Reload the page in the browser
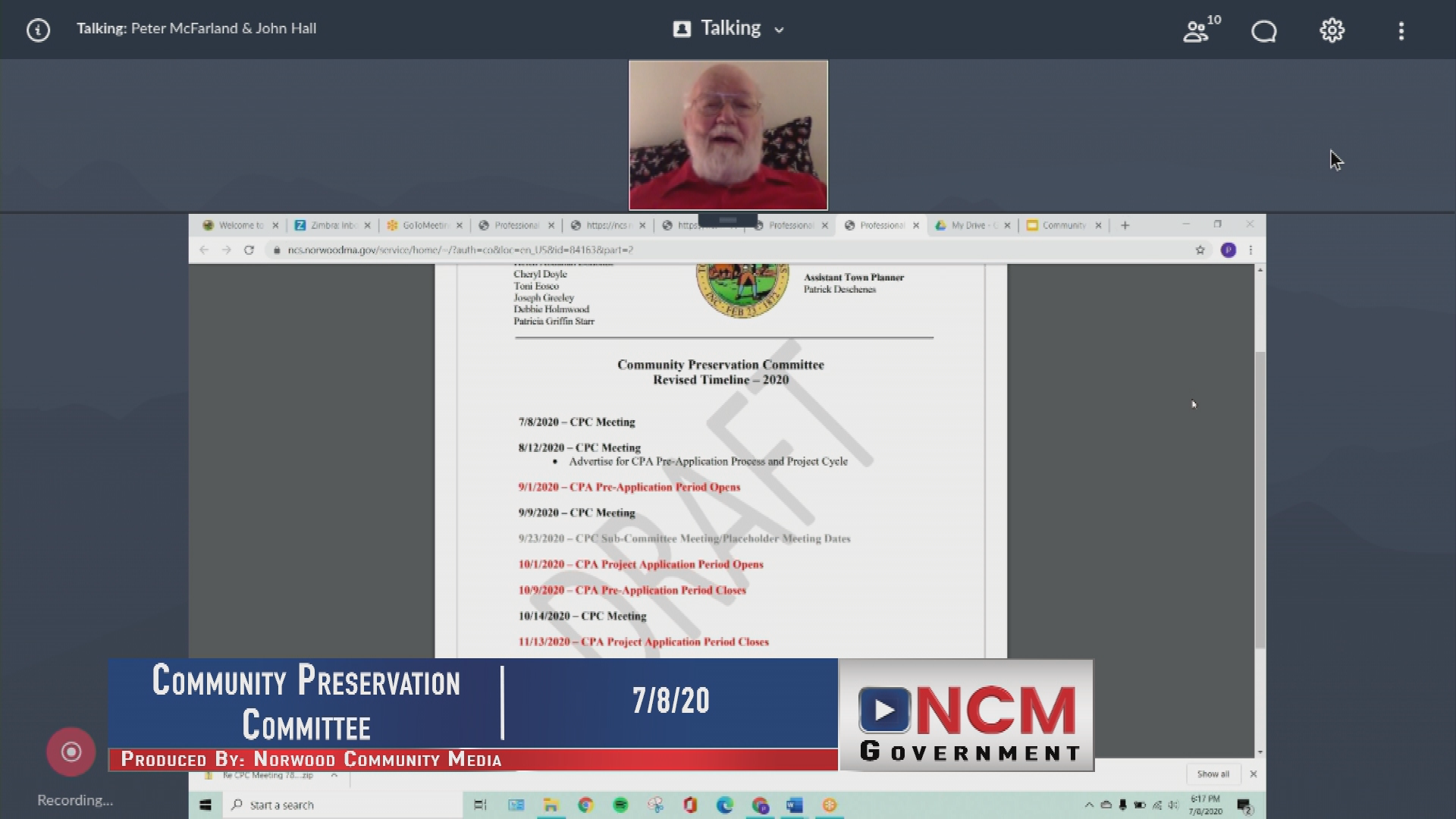 249,249
